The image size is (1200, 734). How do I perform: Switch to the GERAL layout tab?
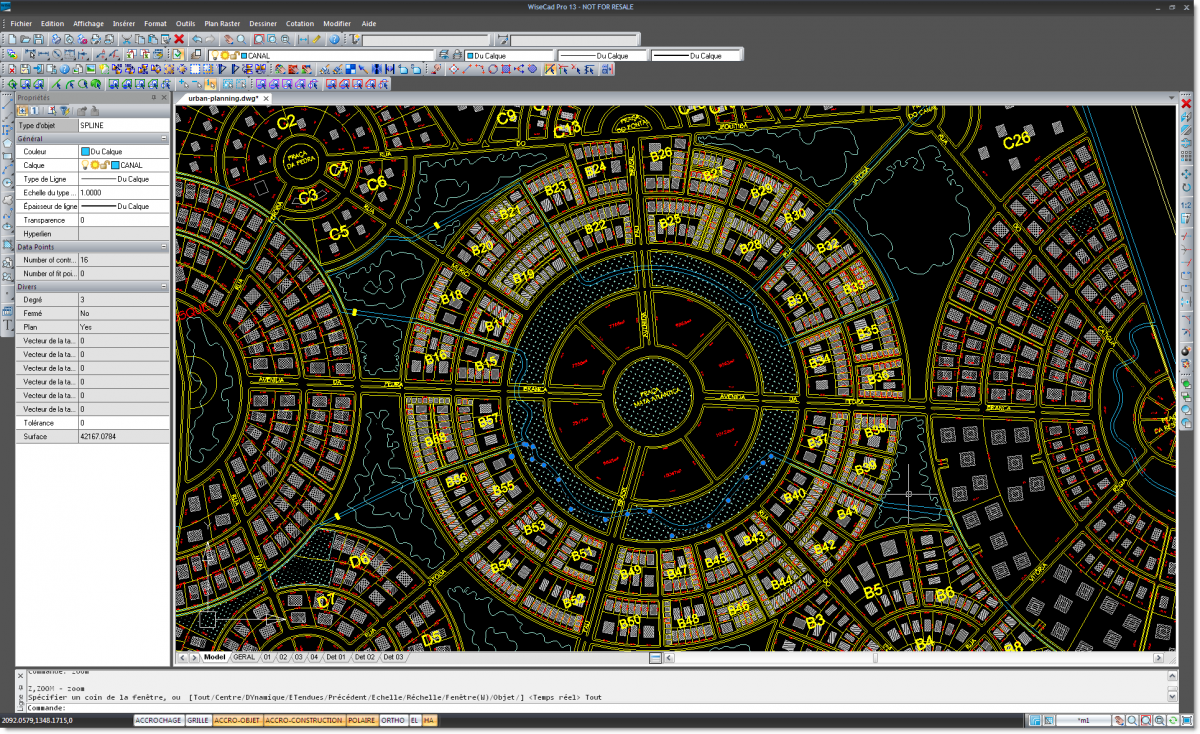click(244, 657)
